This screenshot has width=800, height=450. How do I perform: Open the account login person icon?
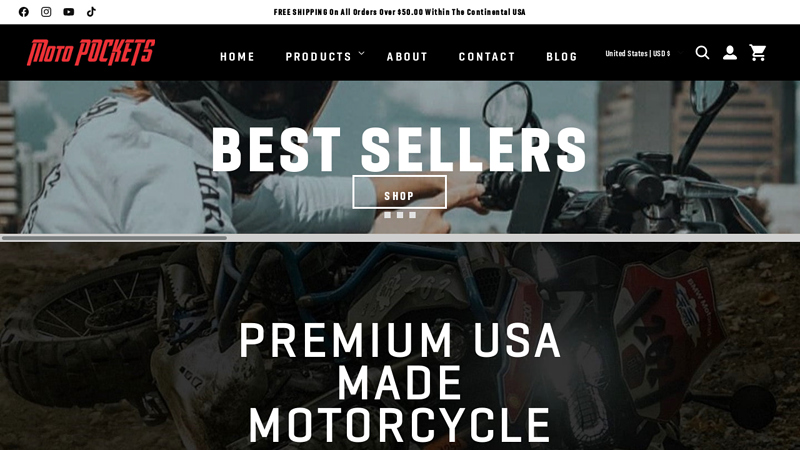(x=730, y=53)
